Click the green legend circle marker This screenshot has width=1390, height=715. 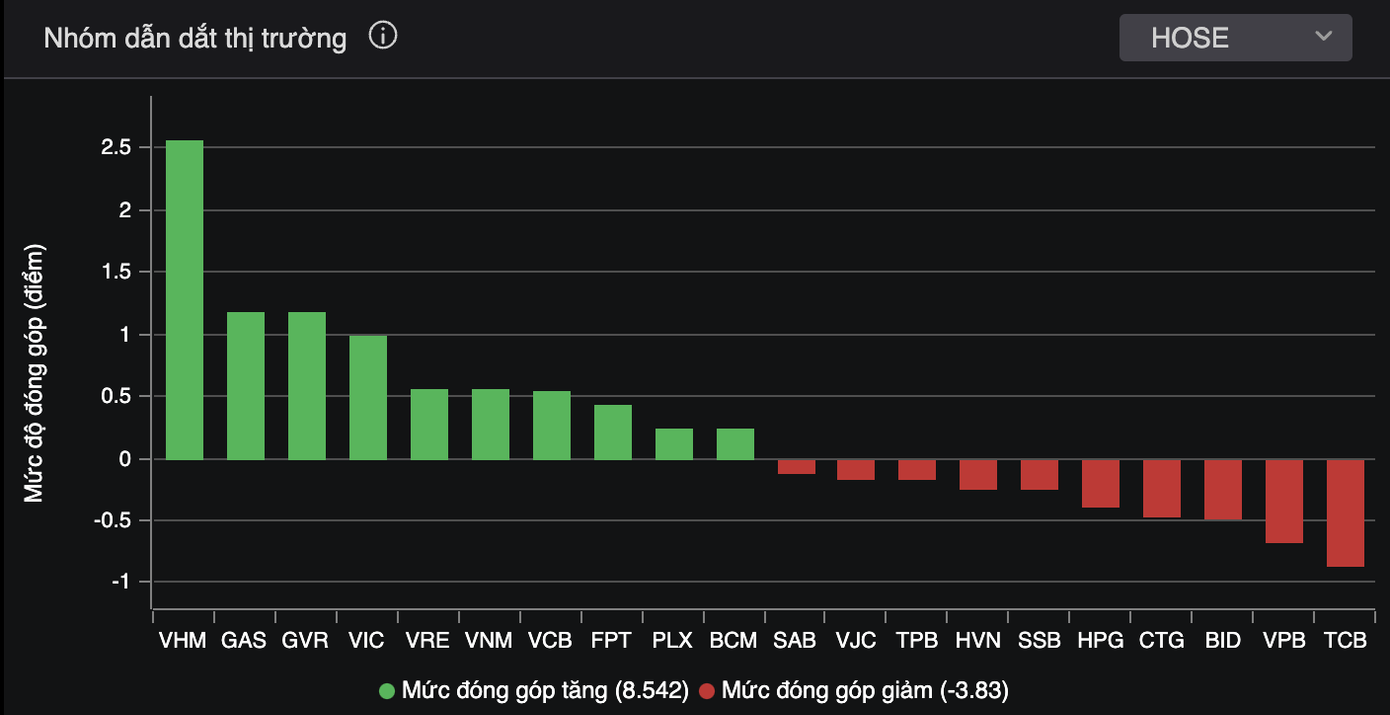(x=388, y=691)
